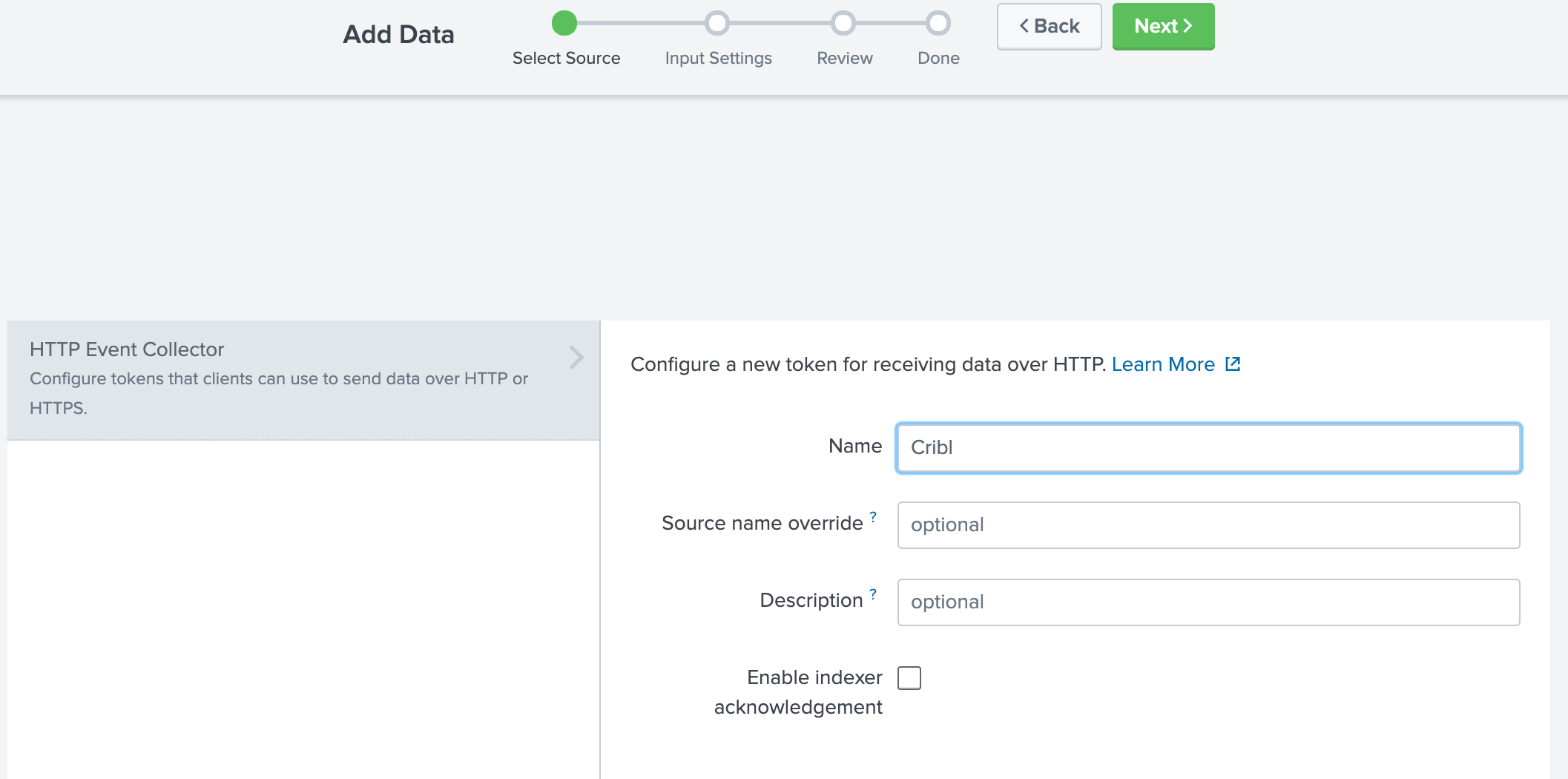Image resolution: width=1568 pixels, height=779 pixels.
Task: Click the 'Review' step text label
Action: pyautogui.click(x=844, y=58)
